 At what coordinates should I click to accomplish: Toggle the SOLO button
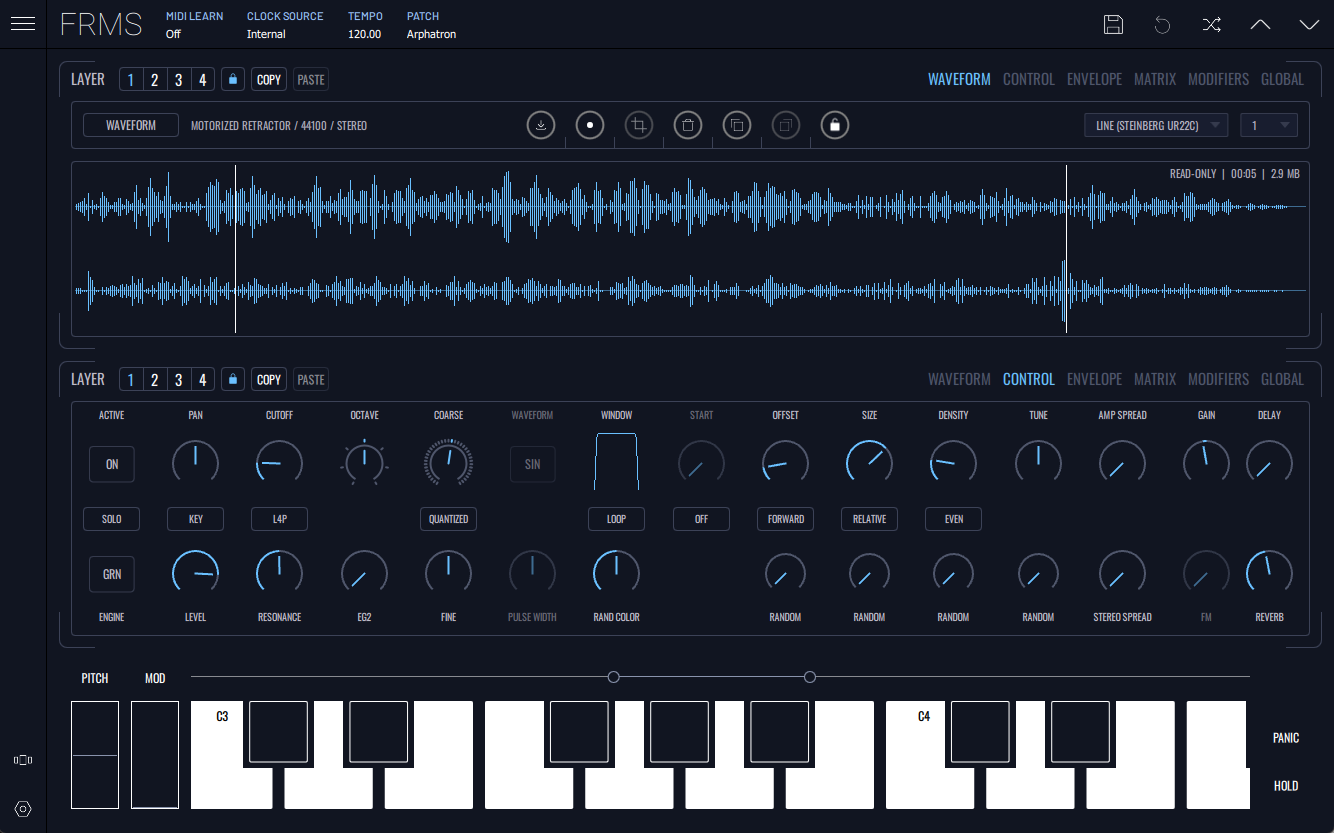pos(112,519)
